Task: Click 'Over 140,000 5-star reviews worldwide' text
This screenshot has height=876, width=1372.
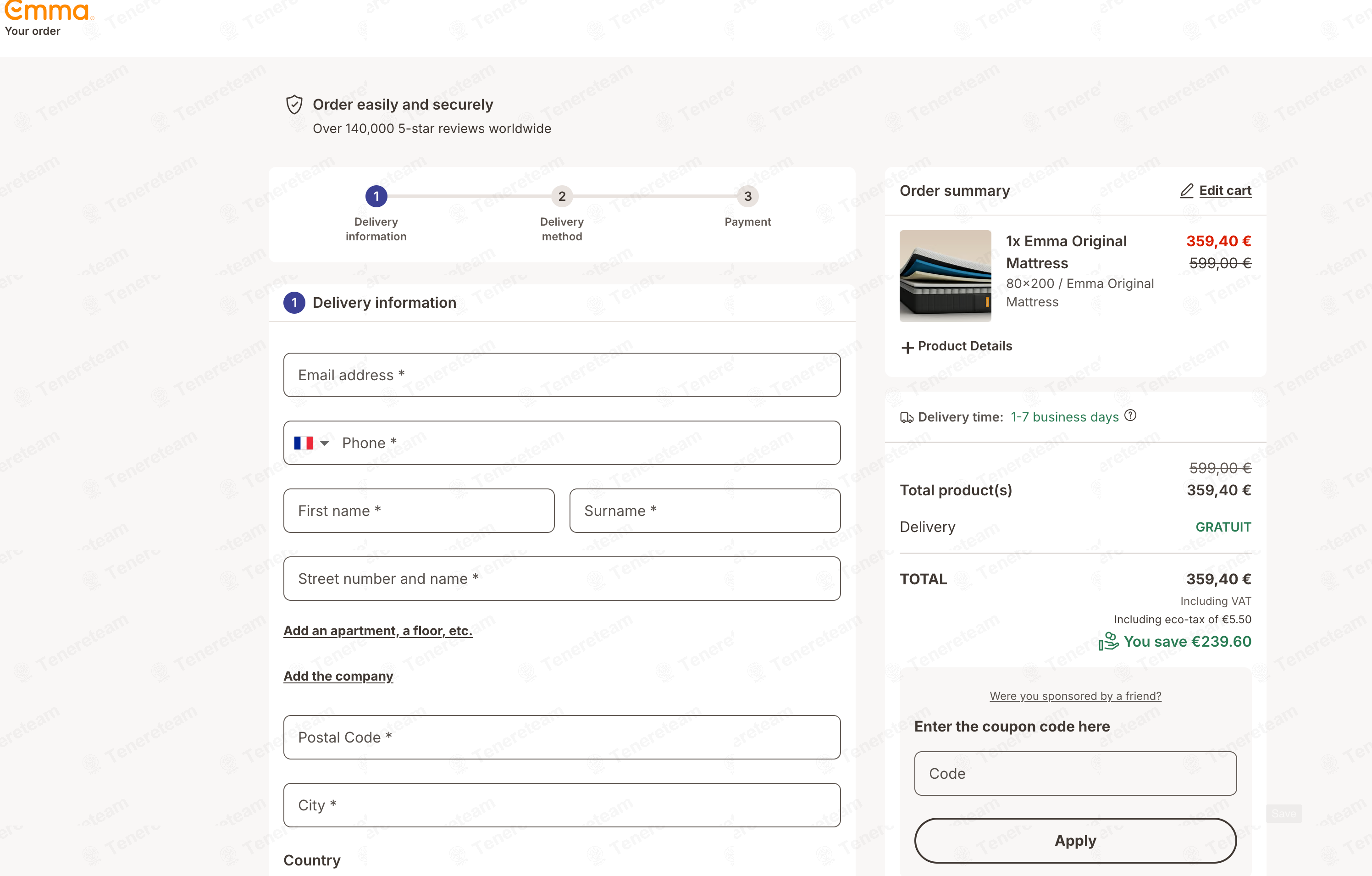Action: coord(432,129)
